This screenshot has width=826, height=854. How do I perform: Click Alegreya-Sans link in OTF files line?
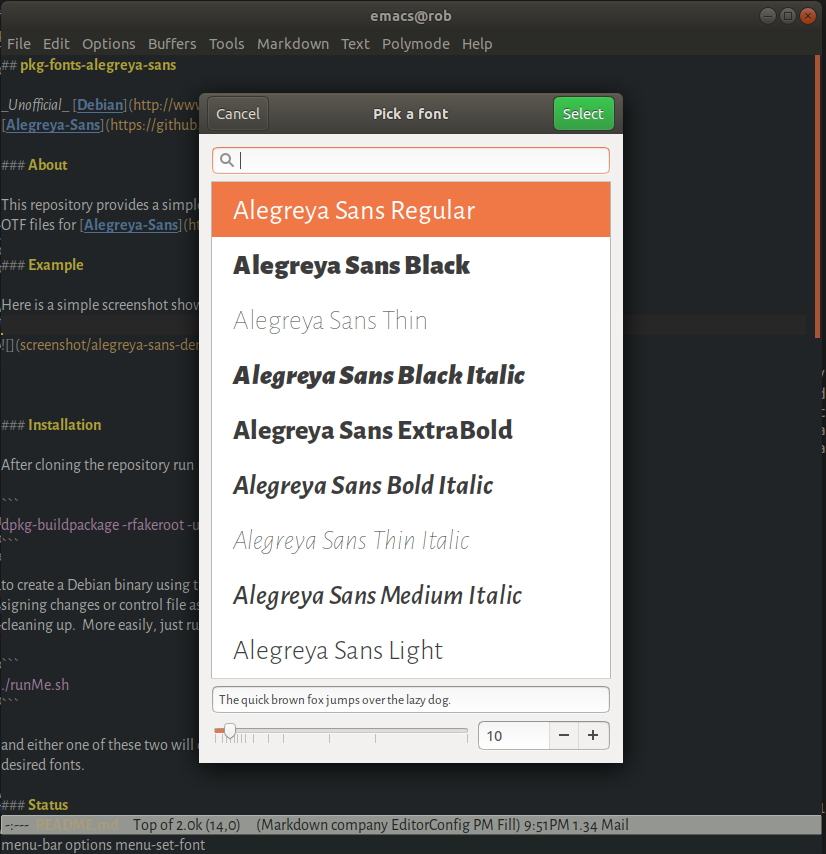click(131, 224)
